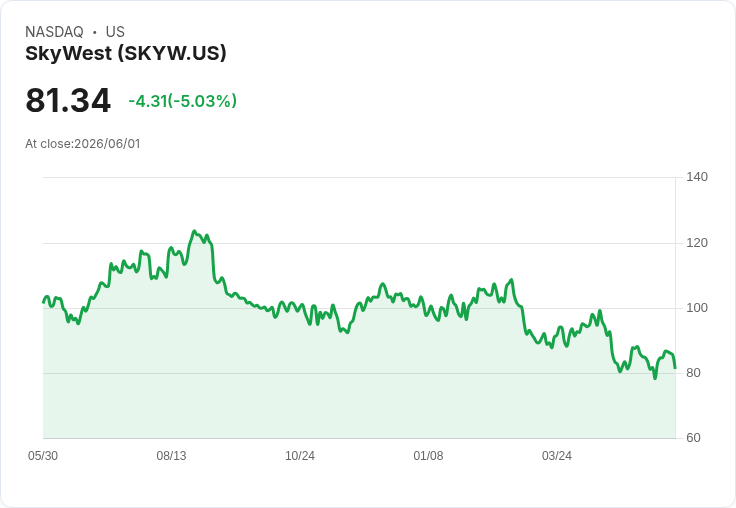The width and height of the screenshot is (736, 508).
Task: Click the SkyWest (SKYW.US) title
Action: click(126, 54)
